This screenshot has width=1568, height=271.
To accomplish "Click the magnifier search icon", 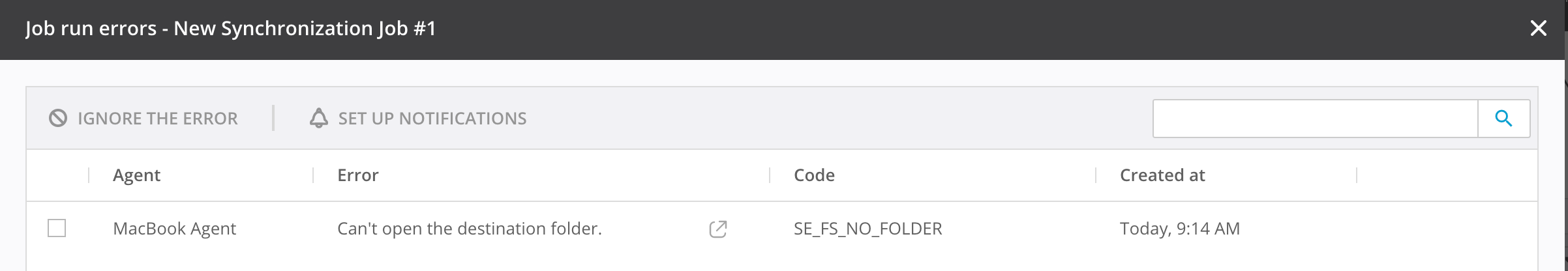I will pos(1503,118).
